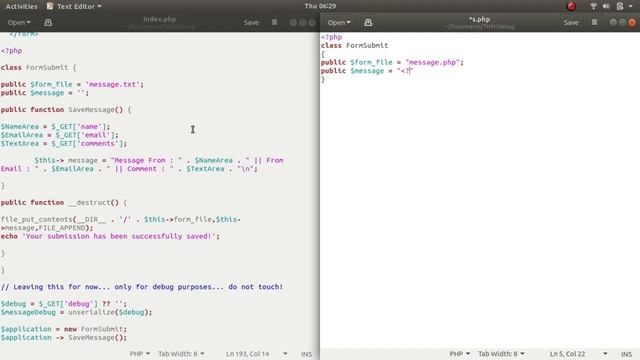Image resolution: width=640 pixels, height=360 pixels.
Task: Click the unserialize($debug) line
Action: tap(76, 312)
